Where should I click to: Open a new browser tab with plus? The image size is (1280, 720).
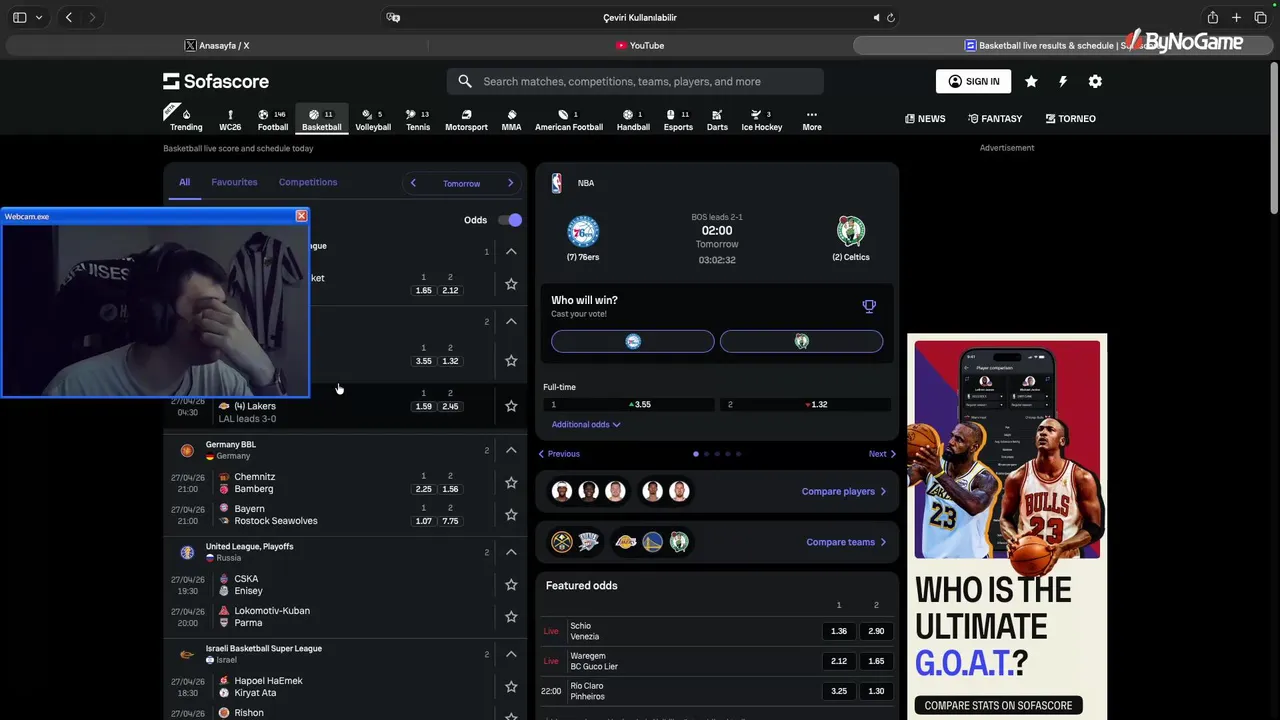pos(1236,17)
